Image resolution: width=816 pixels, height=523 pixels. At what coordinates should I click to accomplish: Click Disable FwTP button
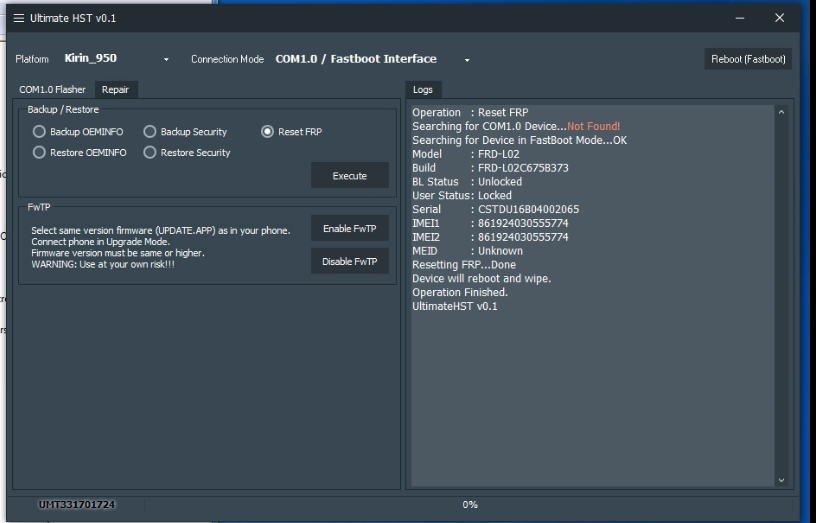[350, 261]
